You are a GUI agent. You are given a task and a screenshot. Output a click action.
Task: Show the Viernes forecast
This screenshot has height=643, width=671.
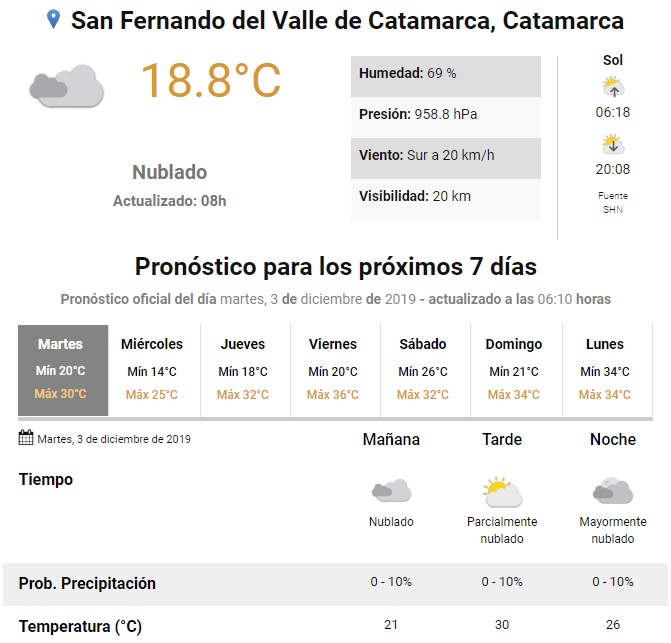click(333, 369)
